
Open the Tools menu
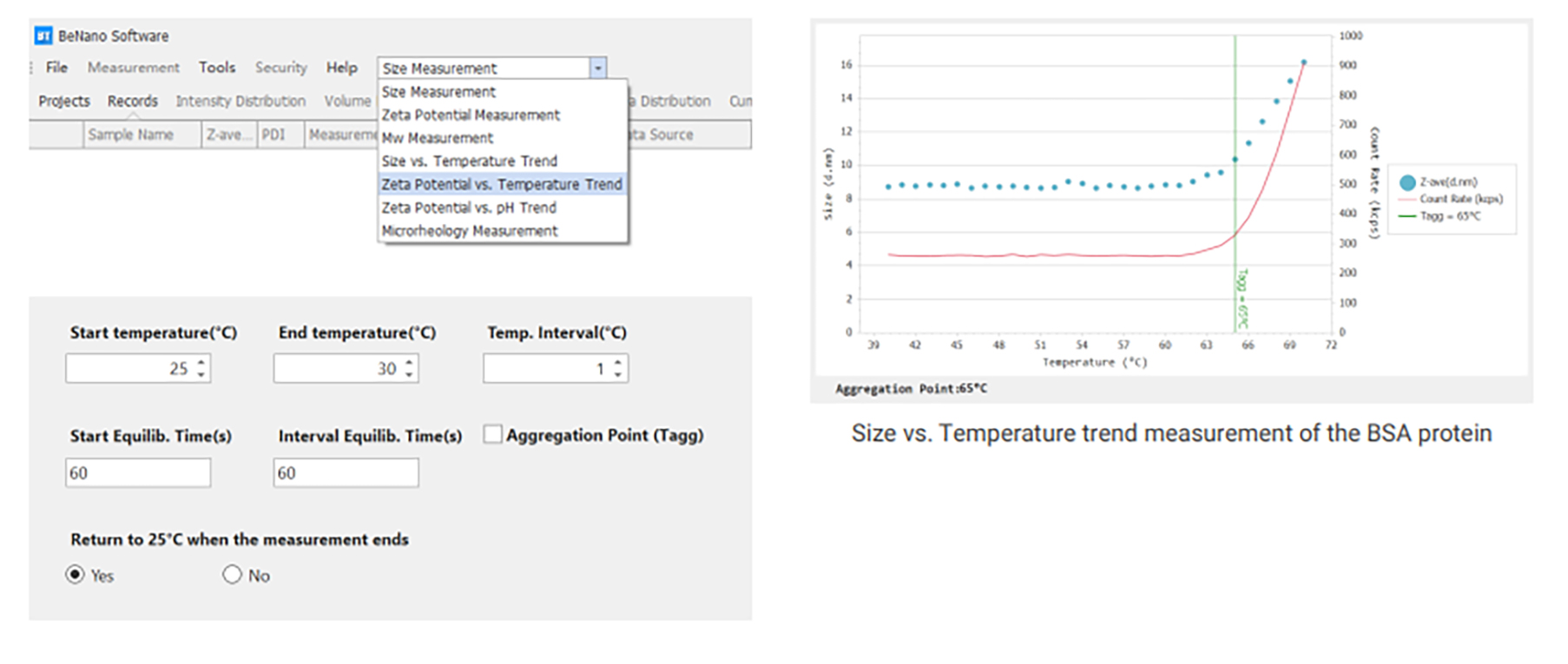click(x=216, y=67)
